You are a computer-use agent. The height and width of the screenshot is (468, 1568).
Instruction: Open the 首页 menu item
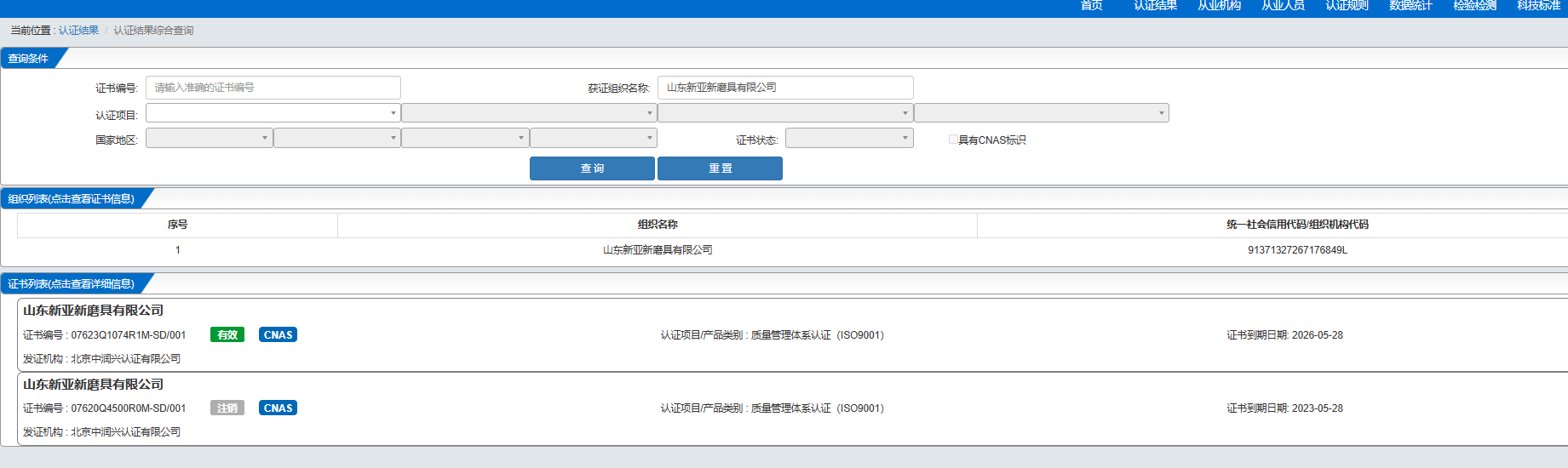1091,5
